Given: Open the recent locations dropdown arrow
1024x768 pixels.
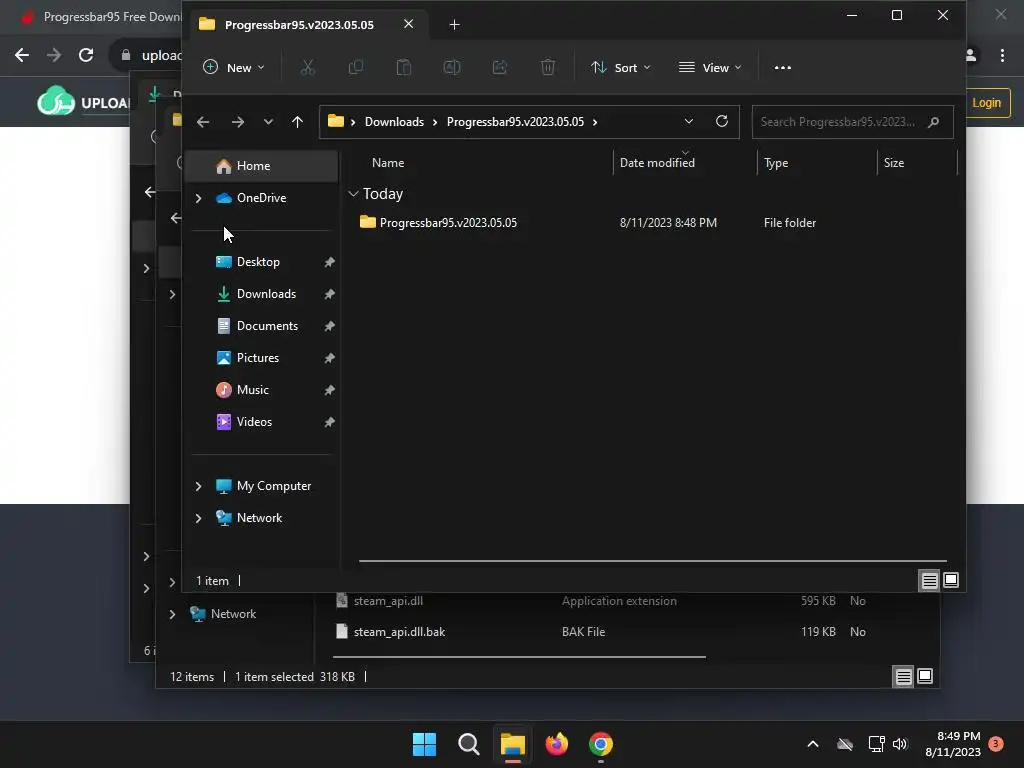Looking at the screenshot, I should tap(268, 122).
